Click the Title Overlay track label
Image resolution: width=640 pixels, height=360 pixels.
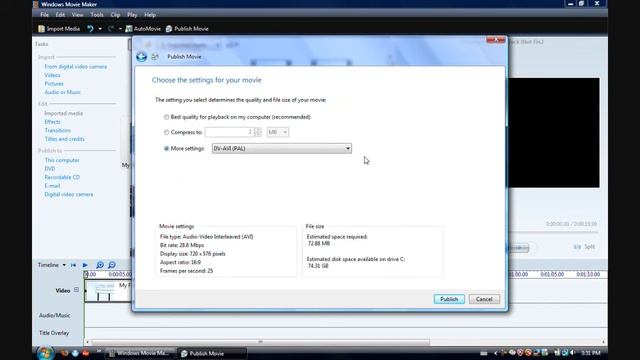[x=54, y=333]
